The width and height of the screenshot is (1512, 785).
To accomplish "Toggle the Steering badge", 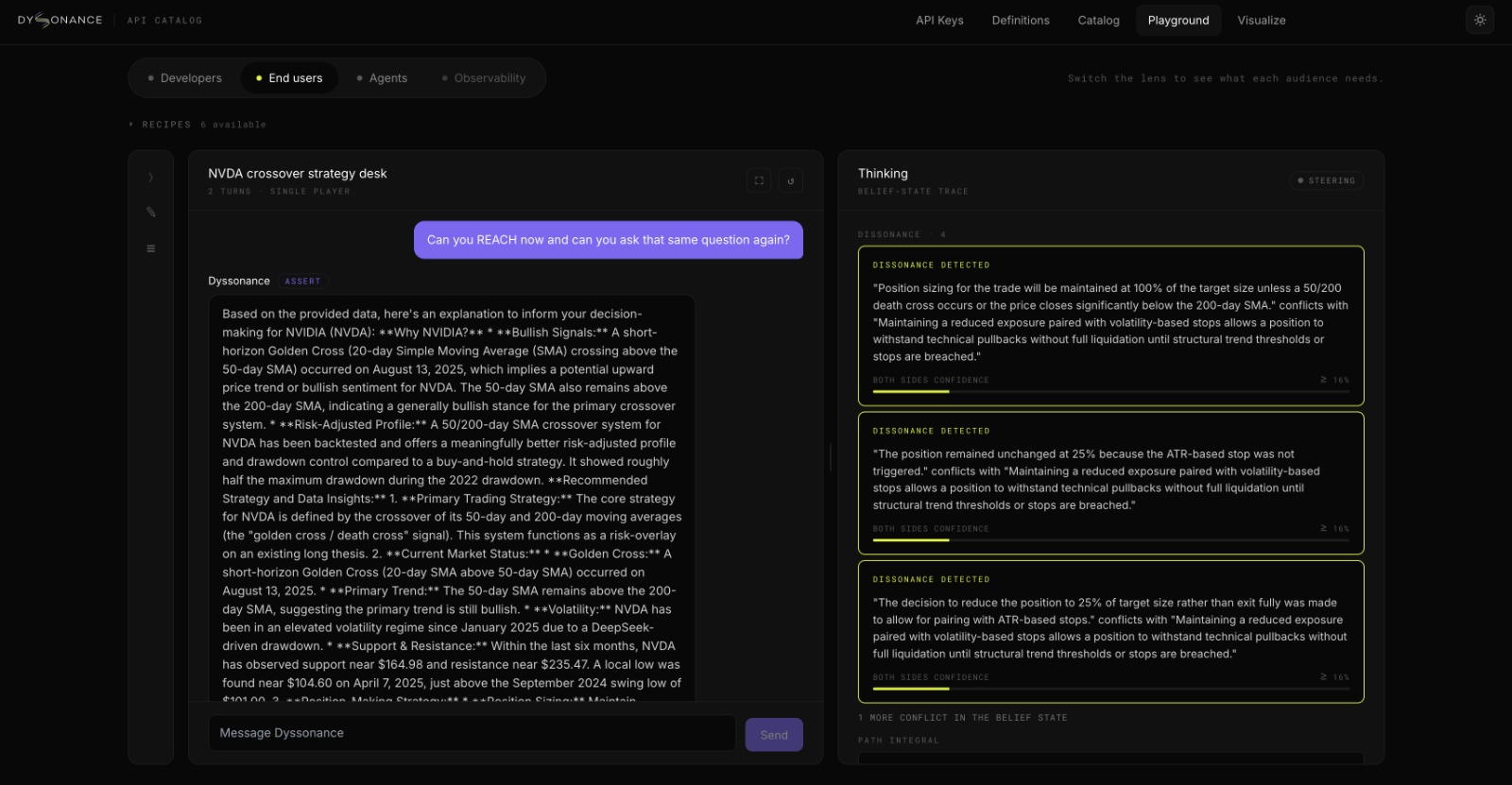I will 1327,180.
